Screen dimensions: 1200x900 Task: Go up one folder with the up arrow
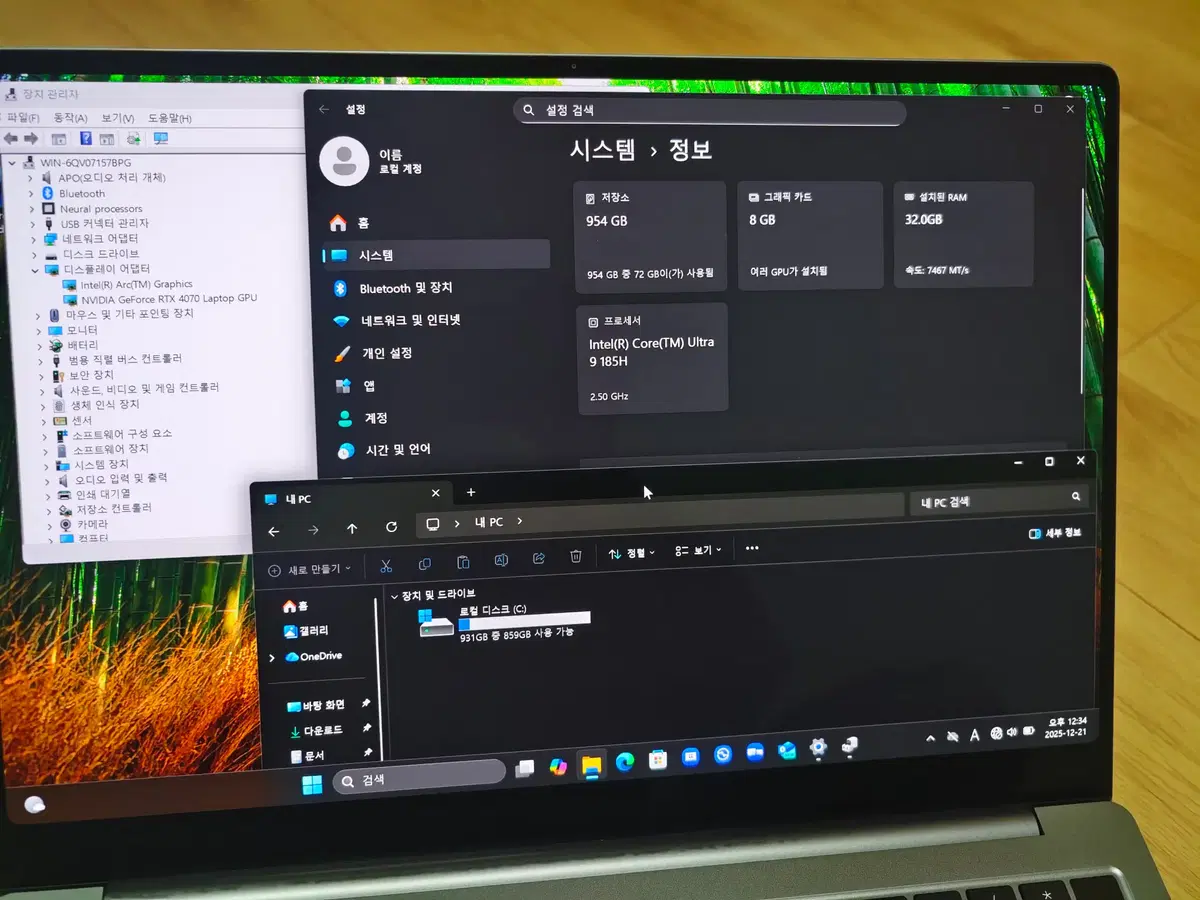pyautogui.click(x=352, y=529)
